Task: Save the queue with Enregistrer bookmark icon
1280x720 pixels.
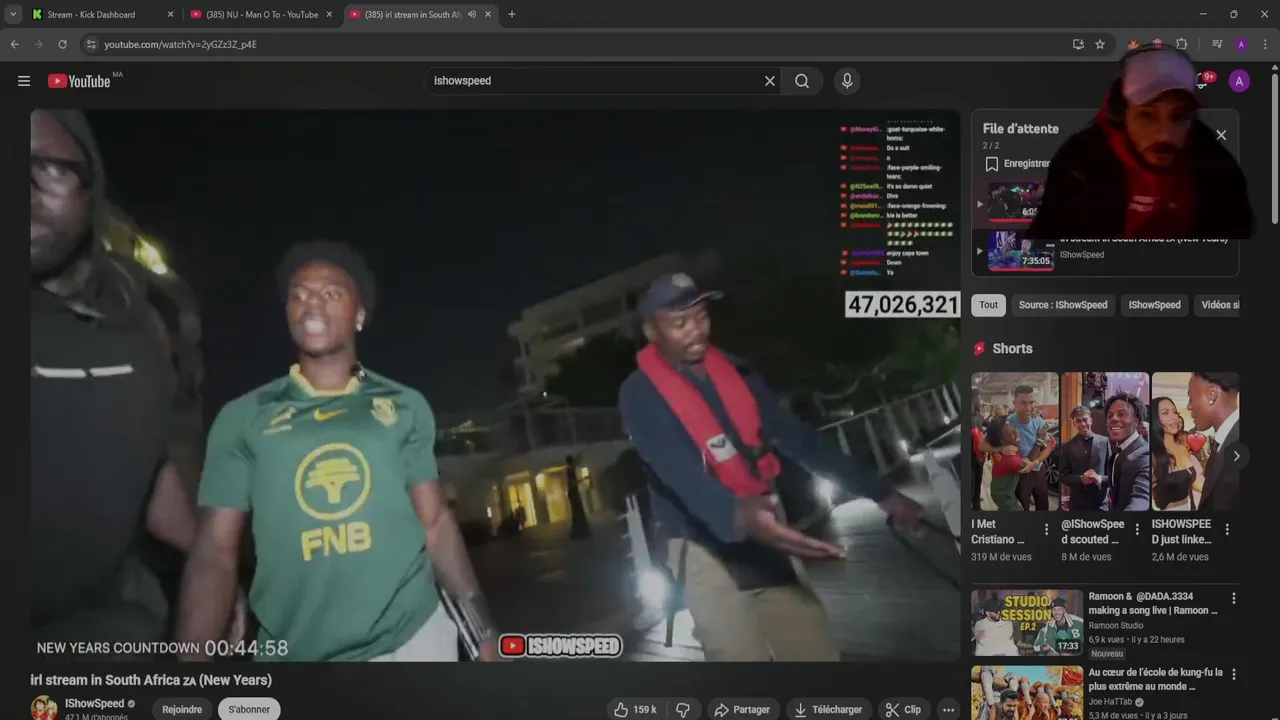Action: coord(992,164)
